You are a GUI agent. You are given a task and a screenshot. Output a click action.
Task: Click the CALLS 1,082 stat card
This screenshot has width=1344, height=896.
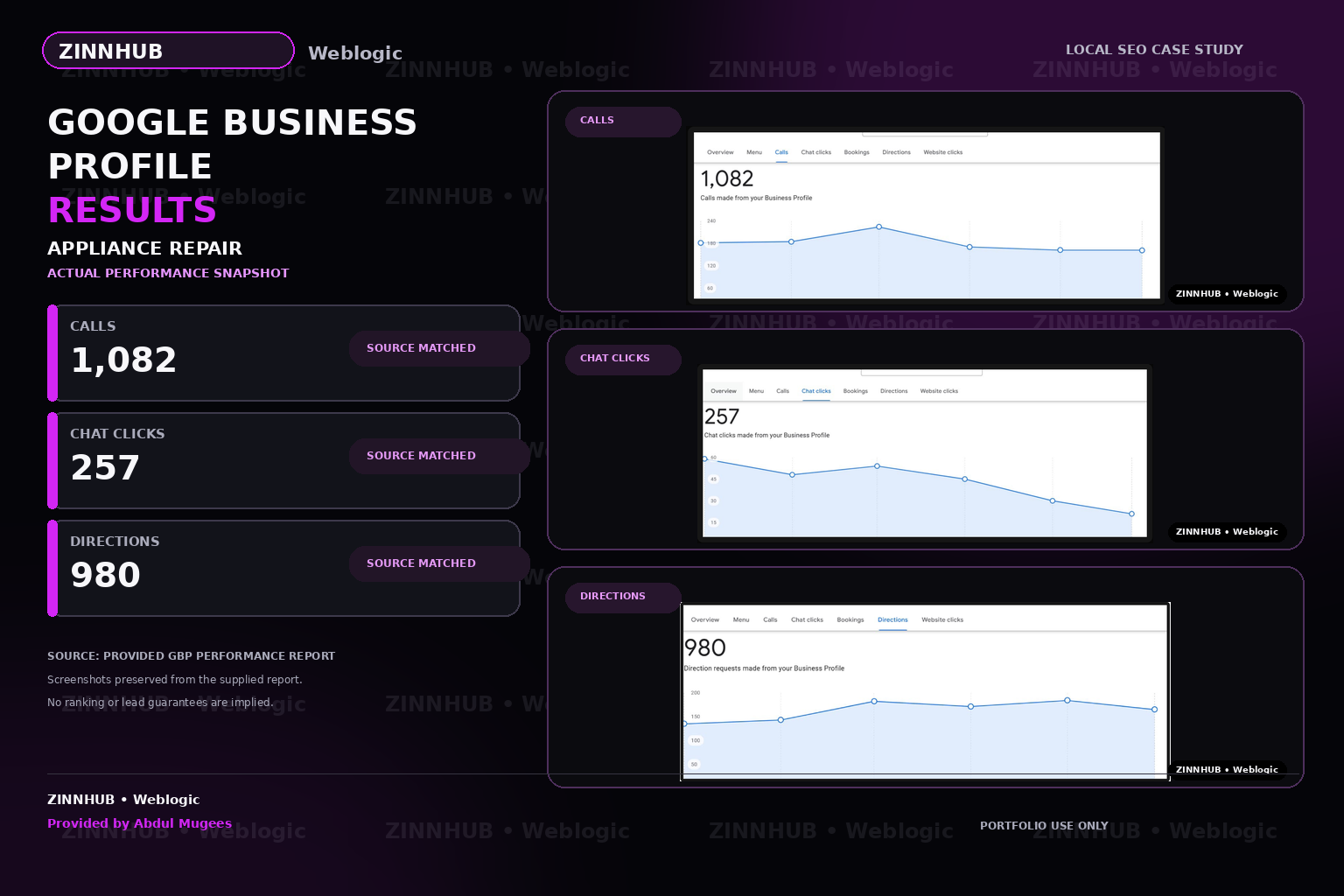(283, 353)
